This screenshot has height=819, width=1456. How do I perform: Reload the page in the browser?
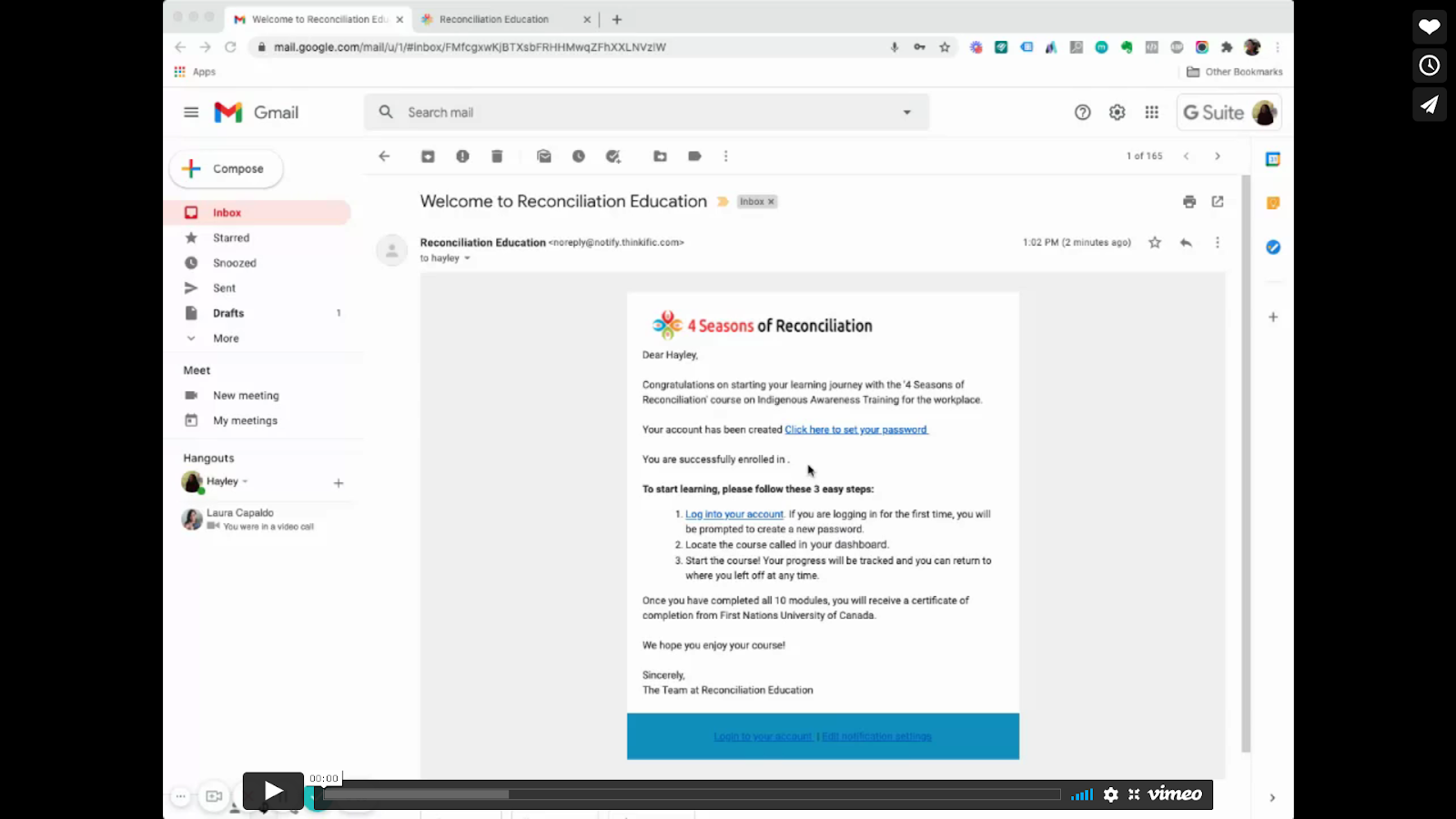point(230,47)
